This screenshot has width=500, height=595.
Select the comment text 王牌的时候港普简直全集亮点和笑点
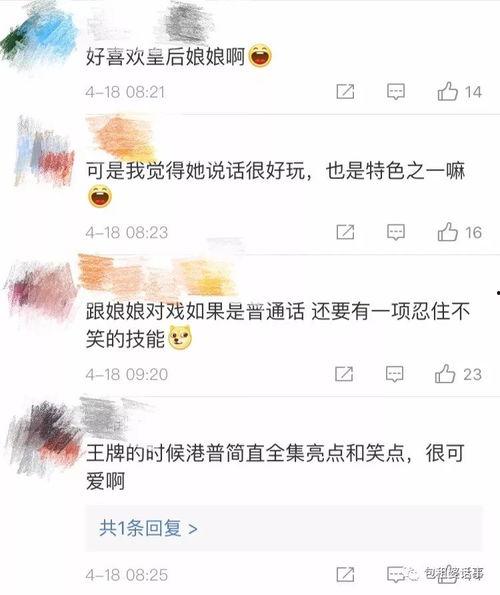(x=249, y=452)
